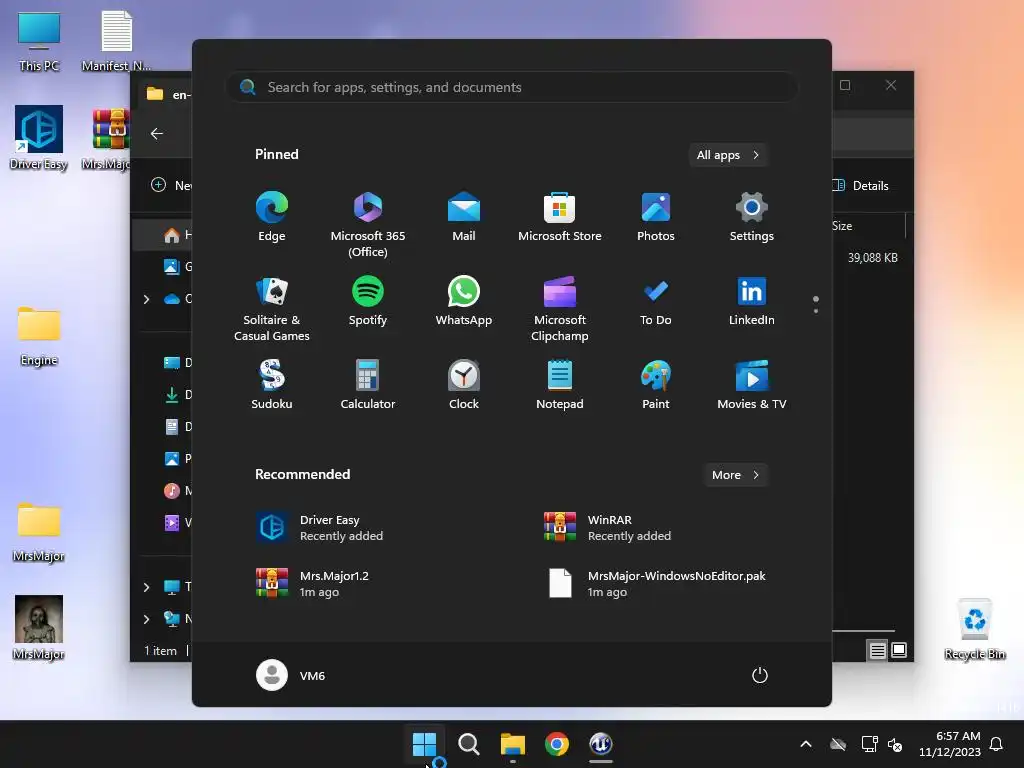The width and height of the screenshot is (1024, 768).
Task: Click New button in File Explorer toolbar
Action: pyautogui.click(x=171, y=185)
